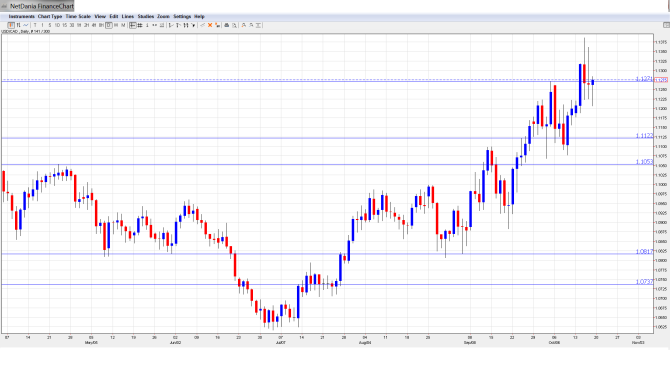Open the Help menu

200,17
